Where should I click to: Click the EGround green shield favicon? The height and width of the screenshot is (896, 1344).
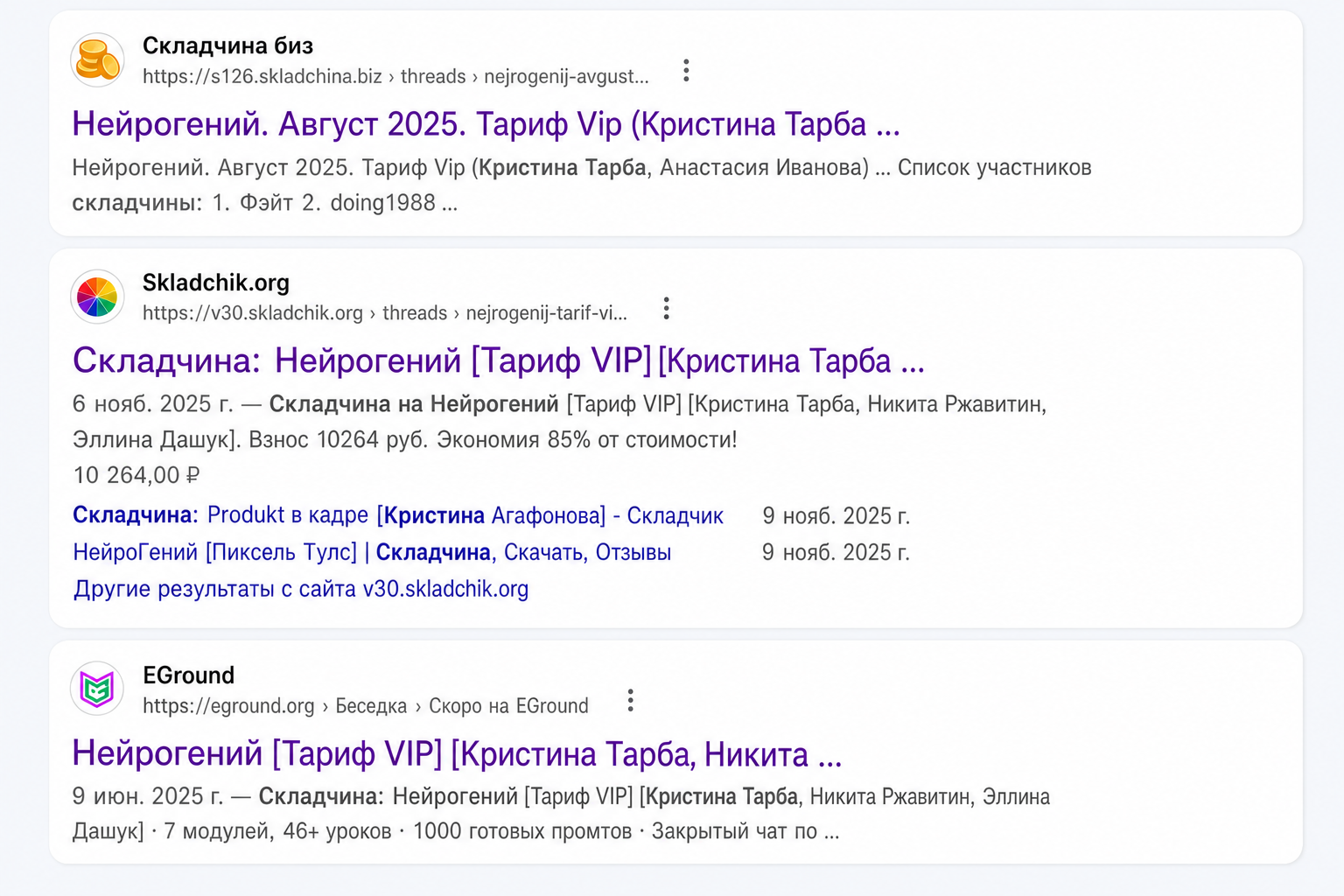pyautogui.click(x=97, y=689)
